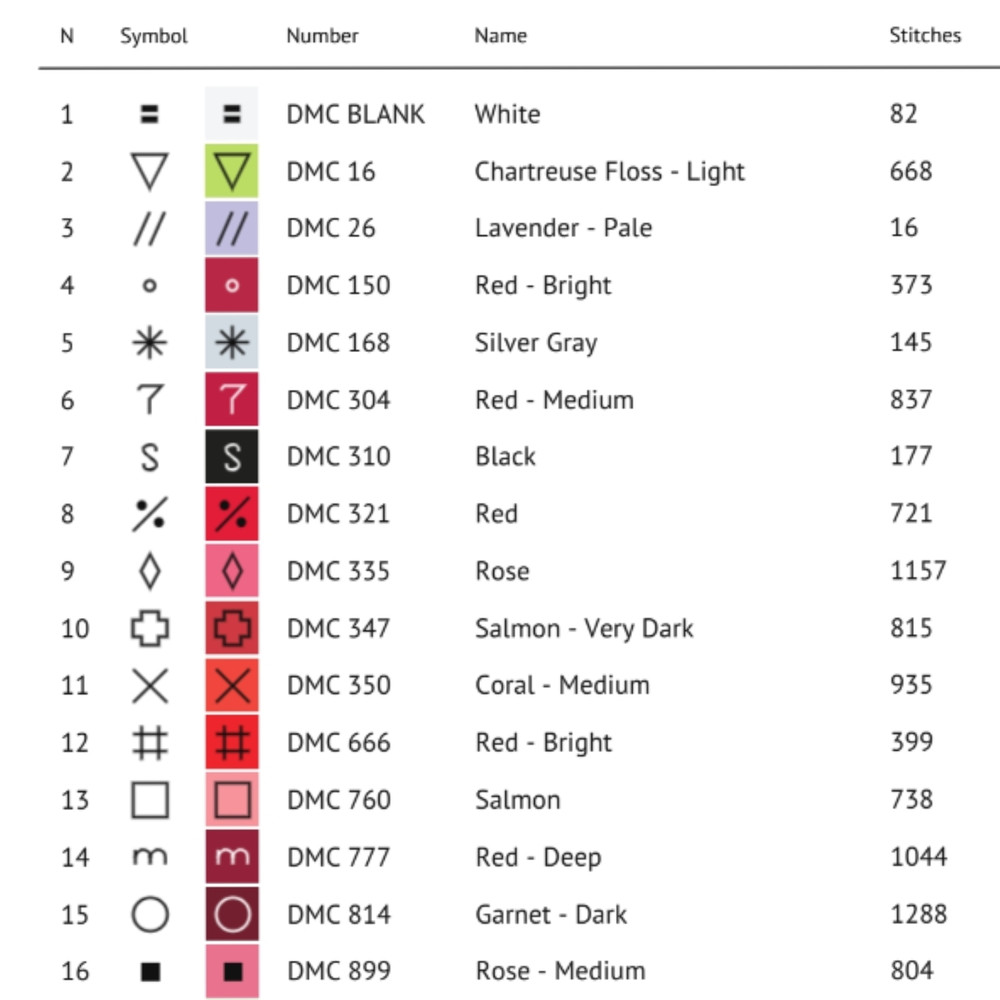Click the Stitches column header
The width and height of the screenshot is (1000, 1000).
click(x=925, y=35)
